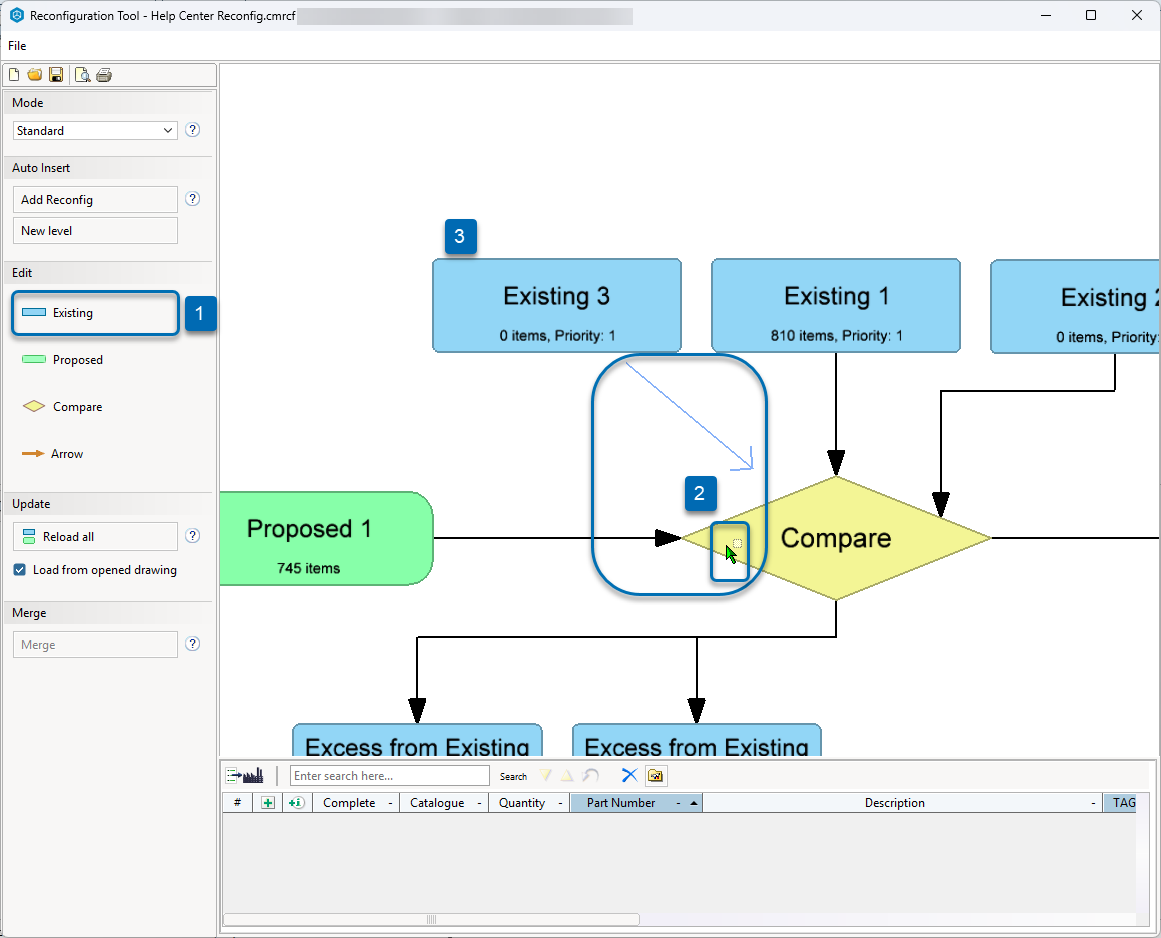The height and width of the screenshot is (938, 1161).
Task: Open help for Mode setting
Action: 193,130
